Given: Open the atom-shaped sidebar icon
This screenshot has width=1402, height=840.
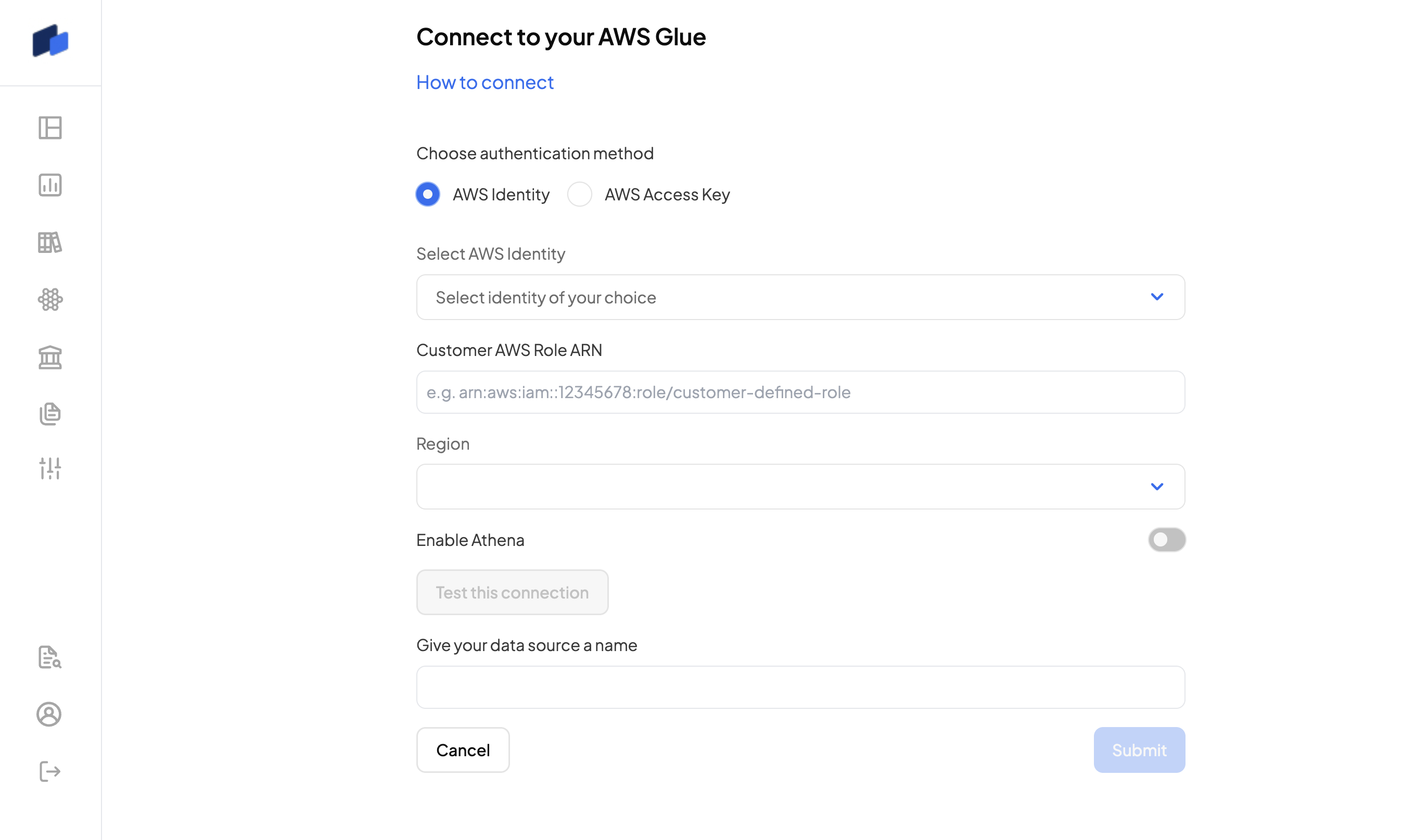Looking at the screenshot, I should tap(50, 299).
